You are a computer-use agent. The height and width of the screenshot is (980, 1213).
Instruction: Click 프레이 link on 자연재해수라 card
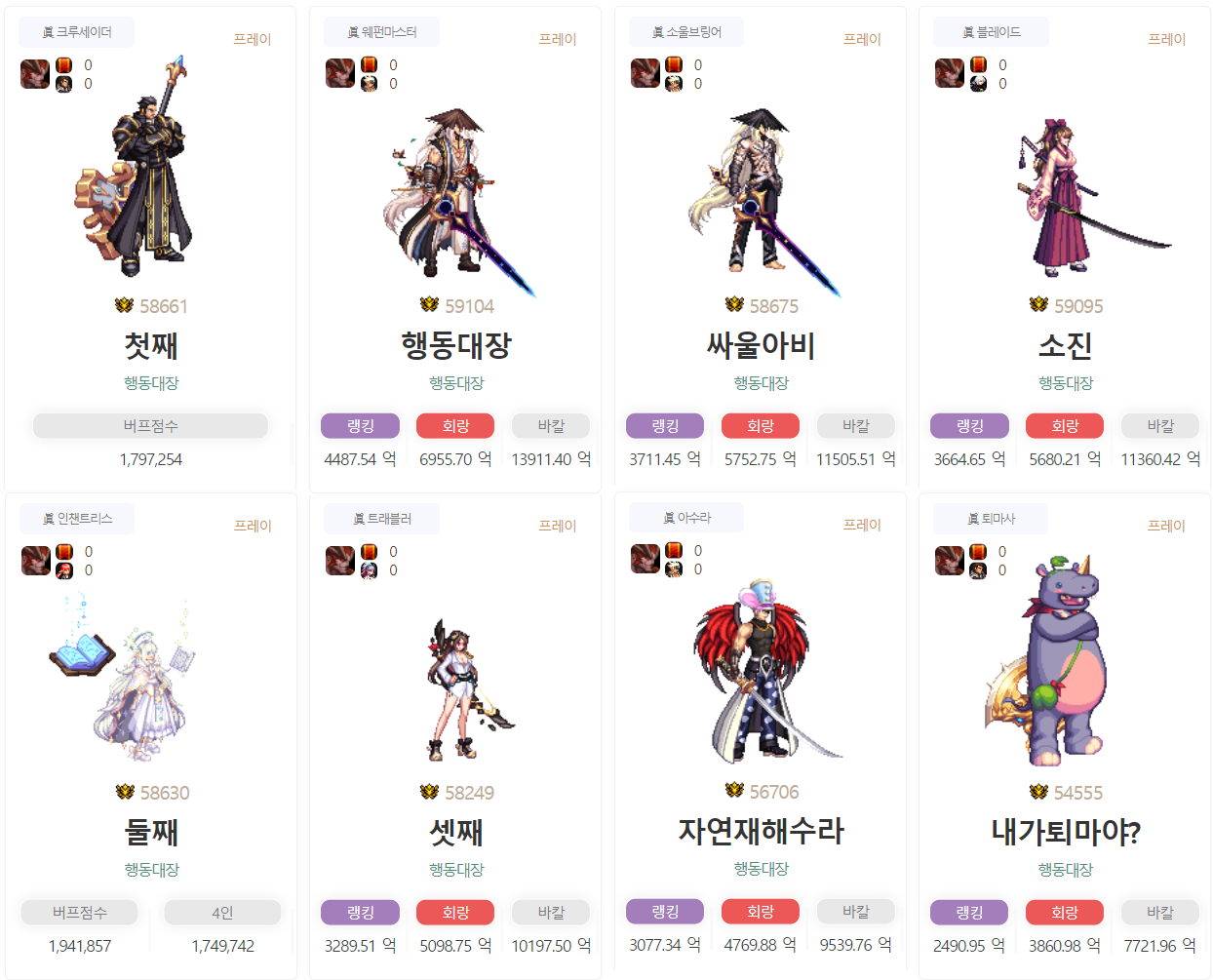click(x=862, y=525)
